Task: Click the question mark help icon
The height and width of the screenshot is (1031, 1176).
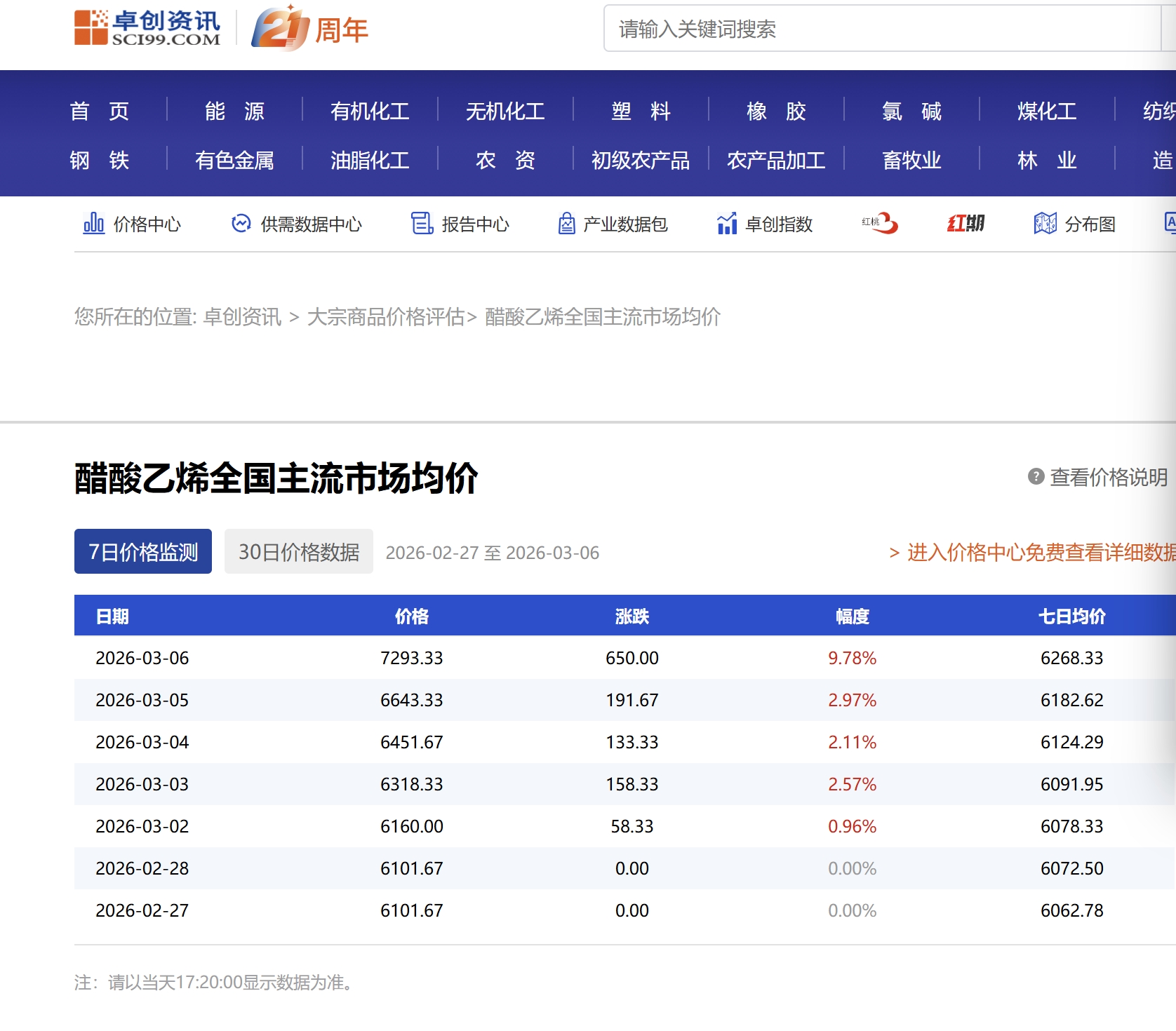Action: pos(1036,477)
